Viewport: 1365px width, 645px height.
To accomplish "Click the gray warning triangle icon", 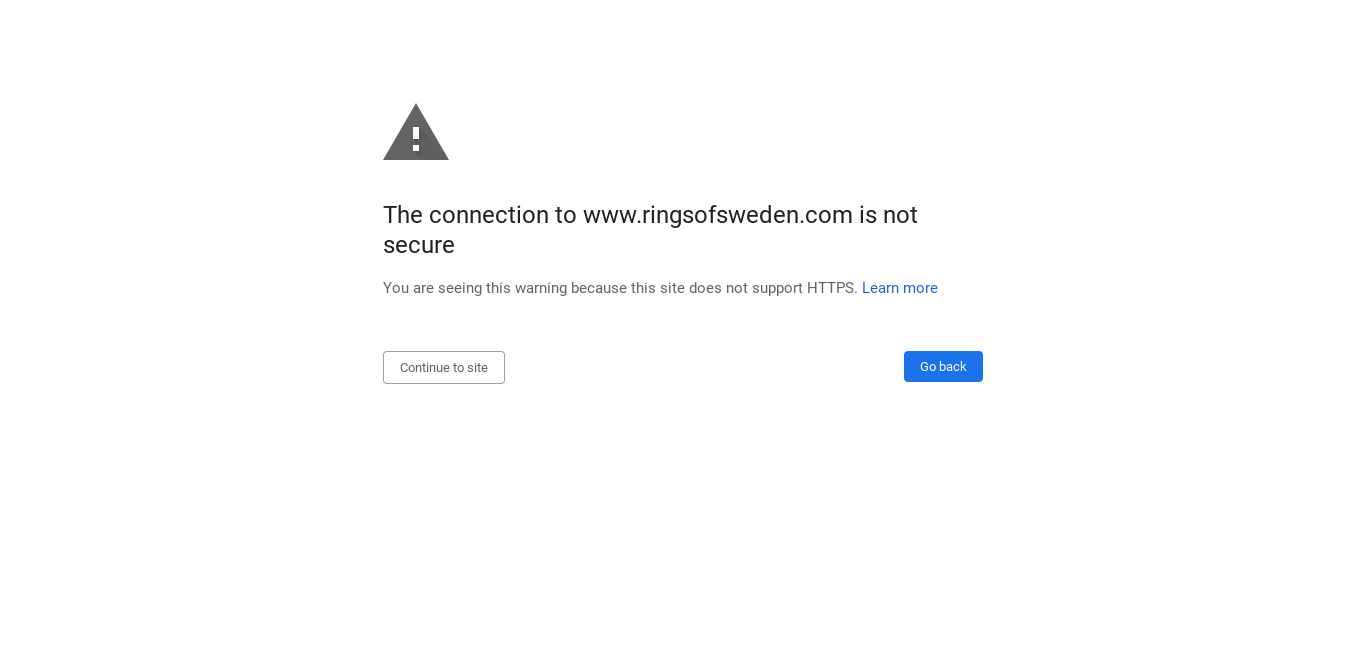I will point(416,132).
